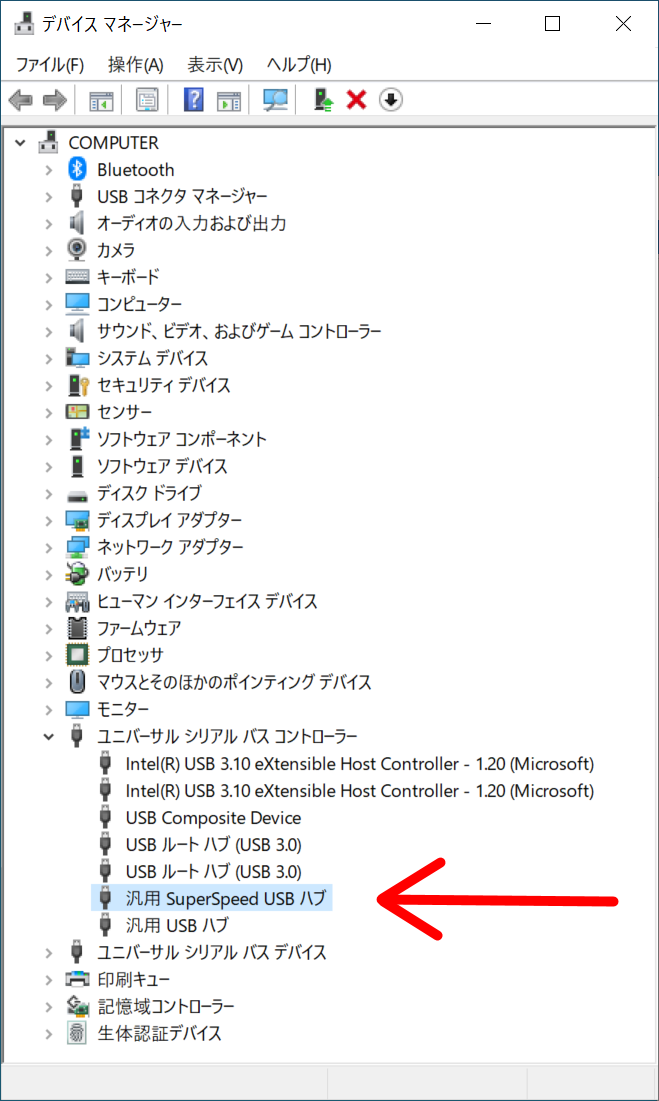Click the show/hide action pane icon

point(229,100)
